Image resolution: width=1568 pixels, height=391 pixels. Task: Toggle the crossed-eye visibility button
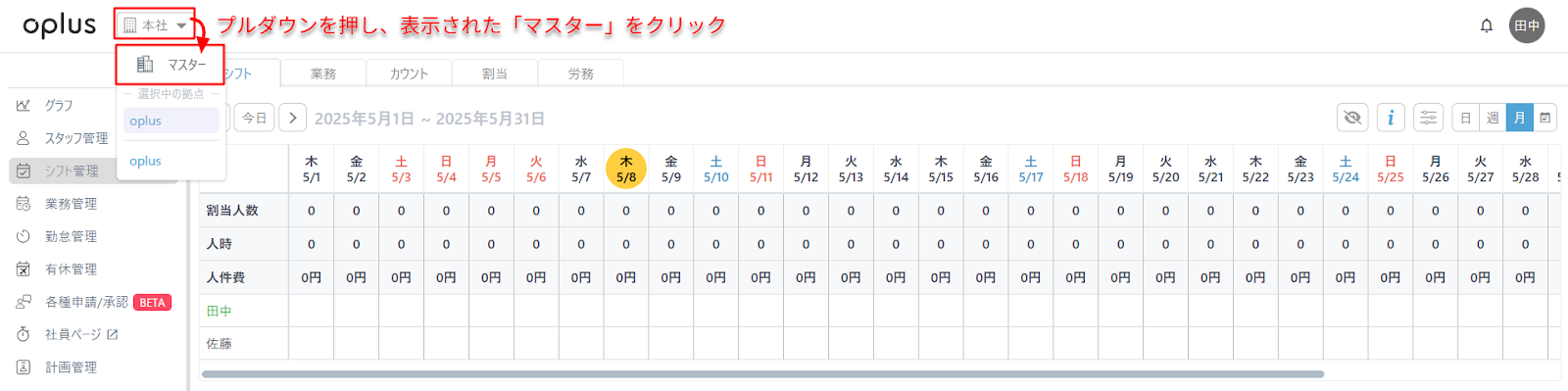click(1352, 118)
